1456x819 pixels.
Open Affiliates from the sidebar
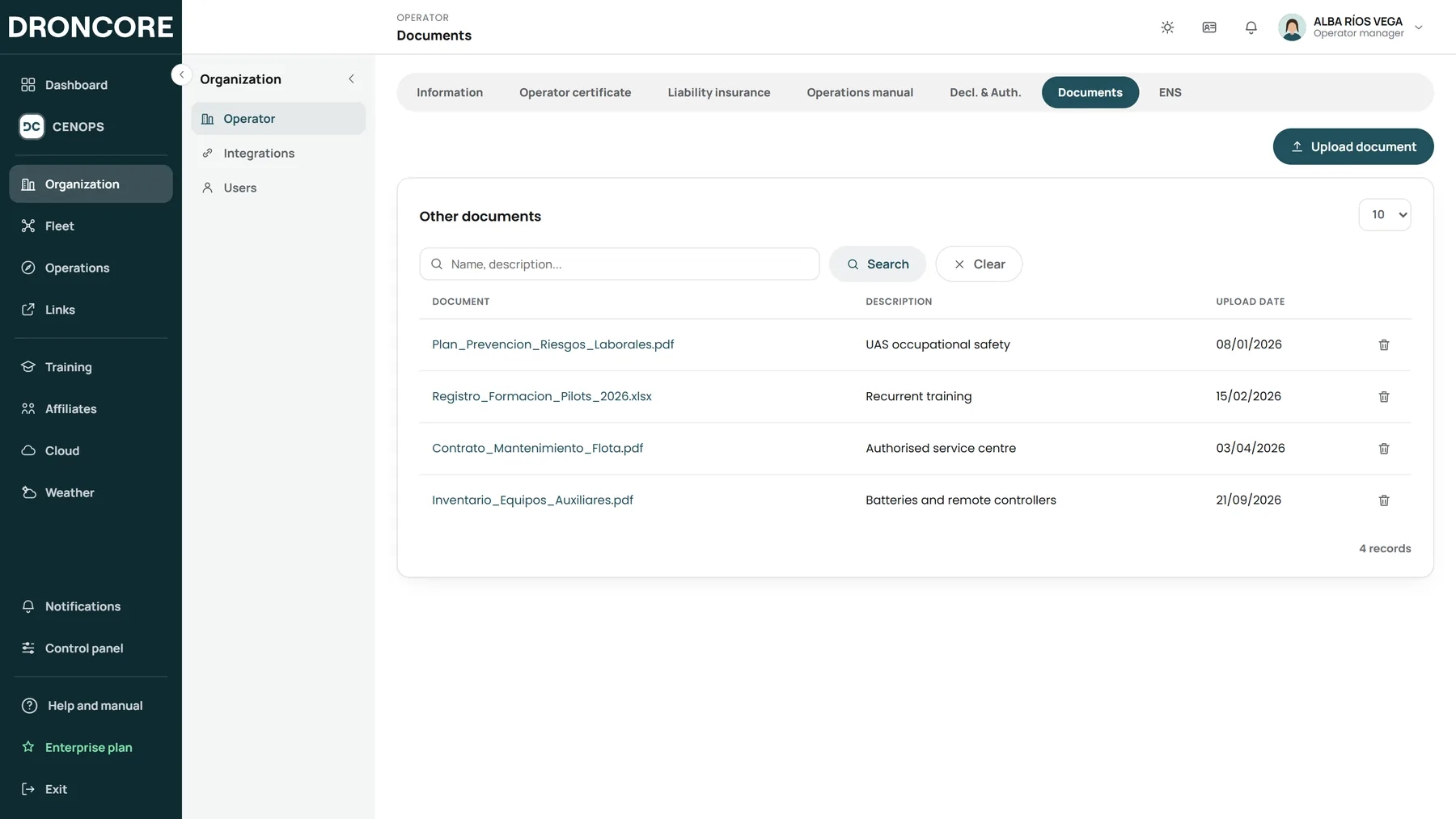tap(91, 409)
